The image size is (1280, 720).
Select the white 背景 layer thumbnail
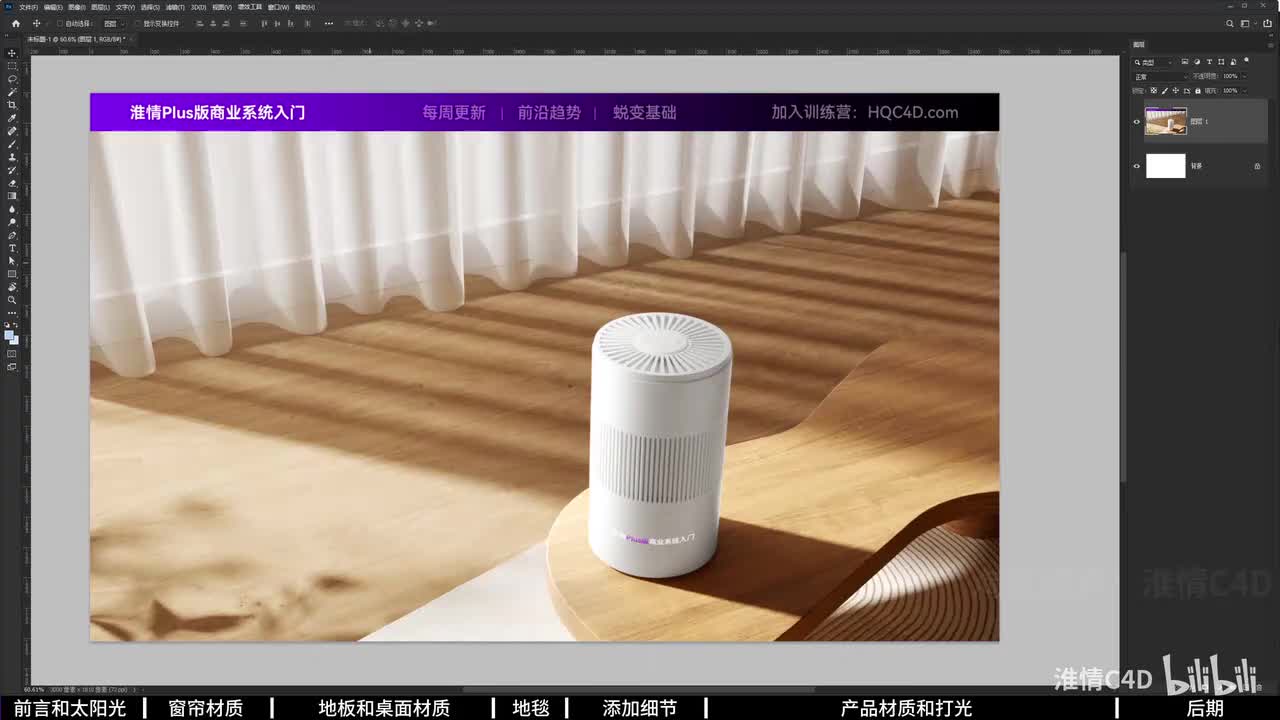point(1165,166)
